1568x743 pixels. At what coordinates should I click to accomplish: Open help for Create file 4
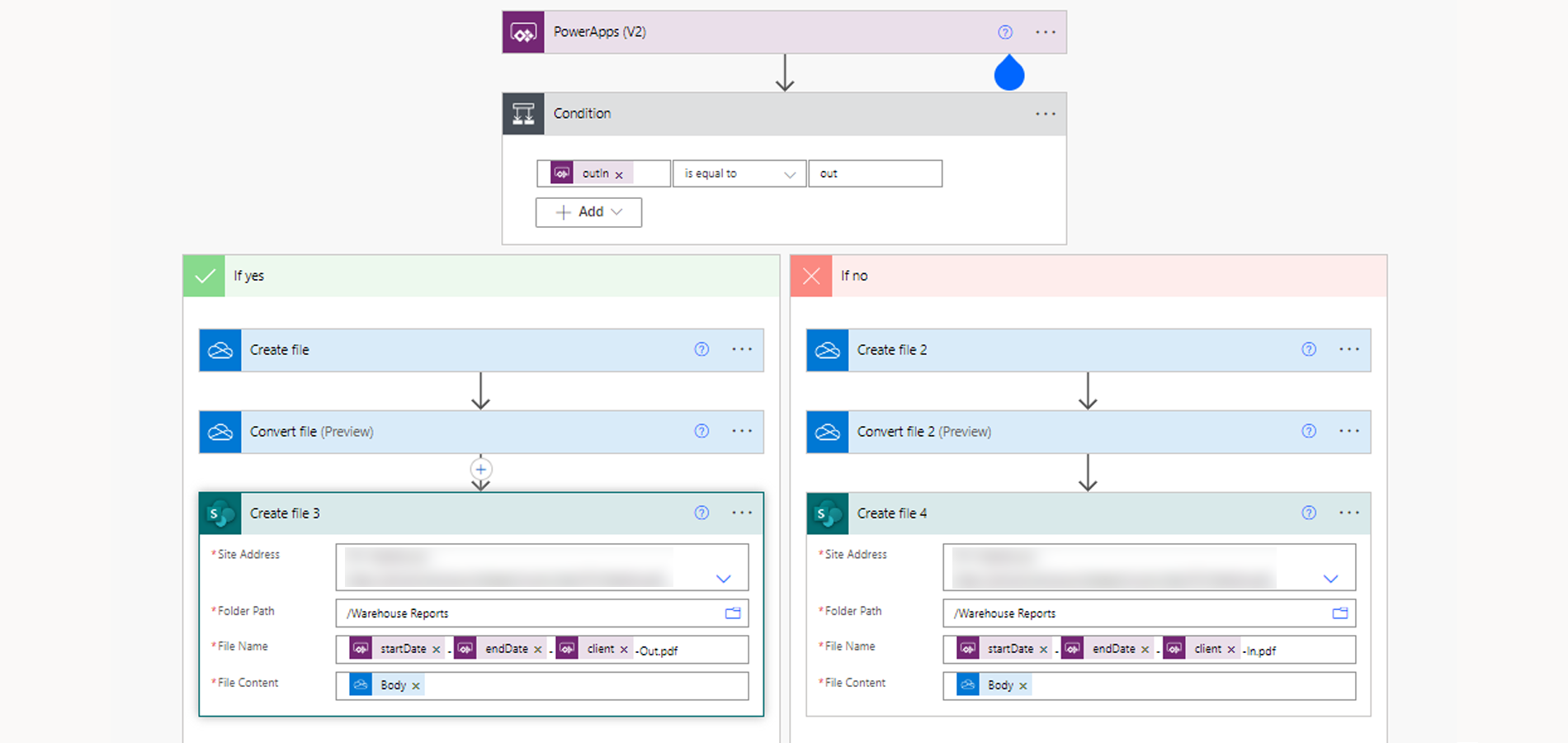tap(1309, 513)
